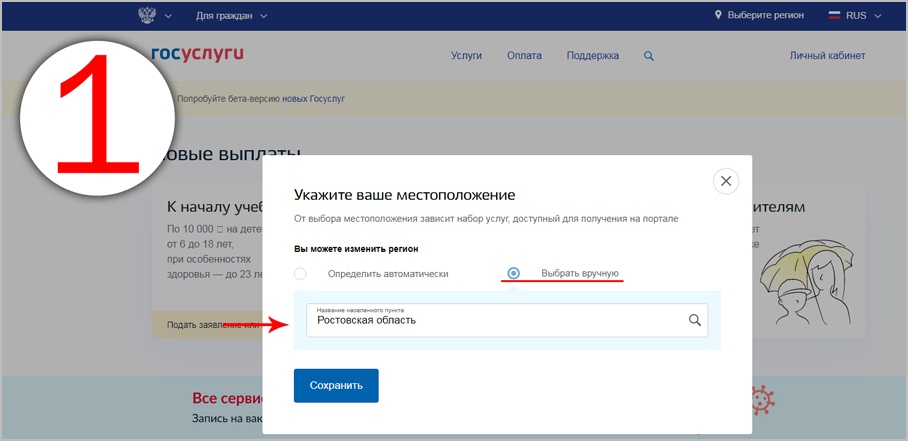Image resolution: width=908 pixels, height=441 pixels.
Task: Open "Выберите регион" in the top bar
Action: (x=766, y=16)
